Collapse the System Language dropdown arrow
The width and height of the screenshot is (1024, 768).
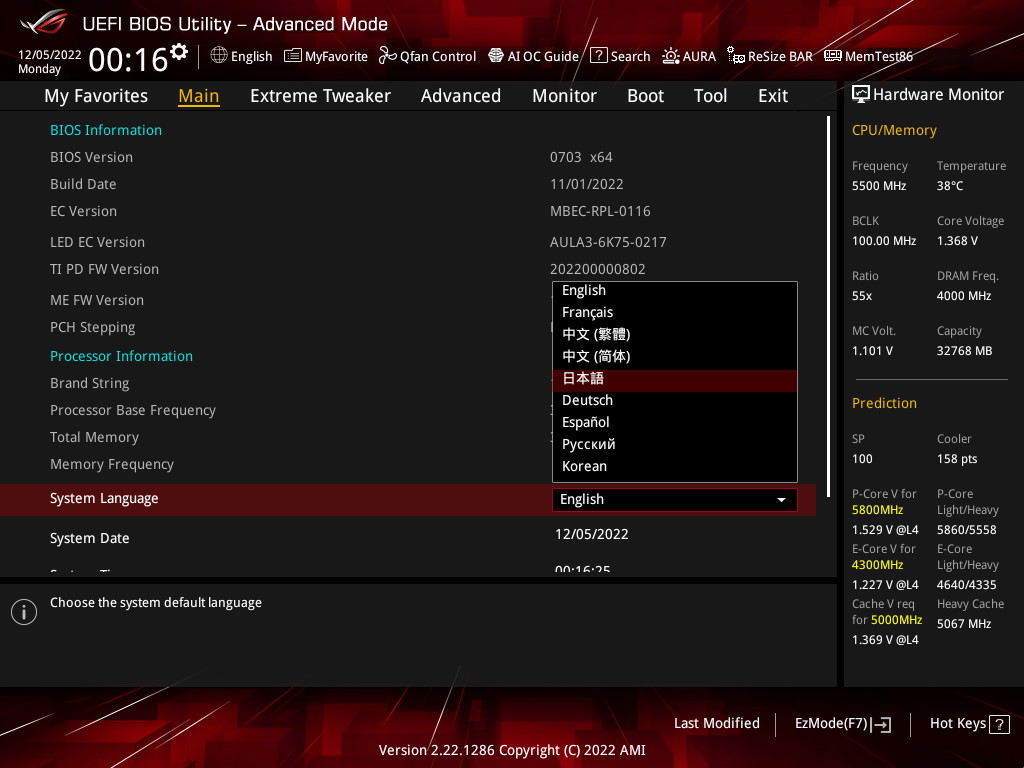pos(781,500)
